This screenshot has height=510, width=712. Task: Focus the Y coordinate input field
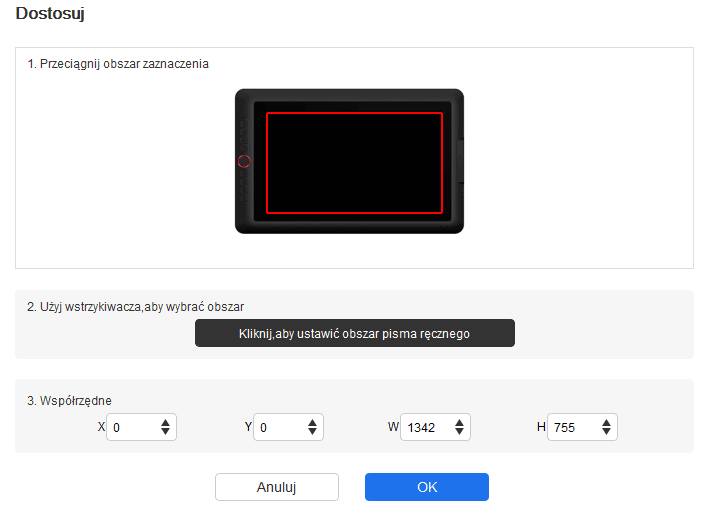[279, 428]
